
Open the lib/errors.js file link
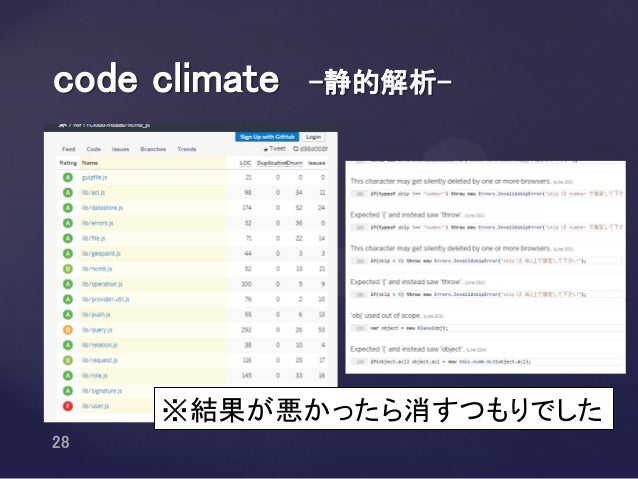[98, 223]
